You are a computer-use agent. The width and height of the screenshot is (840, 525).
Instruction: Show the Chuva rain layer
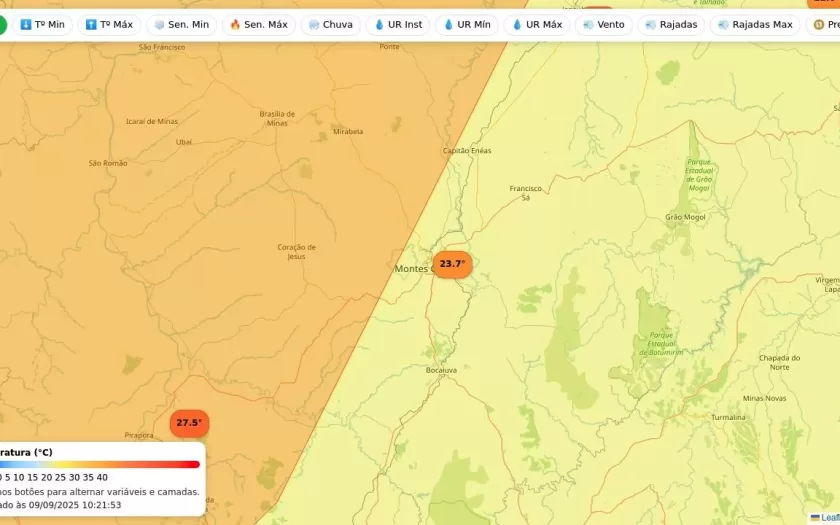coord(330,25)
